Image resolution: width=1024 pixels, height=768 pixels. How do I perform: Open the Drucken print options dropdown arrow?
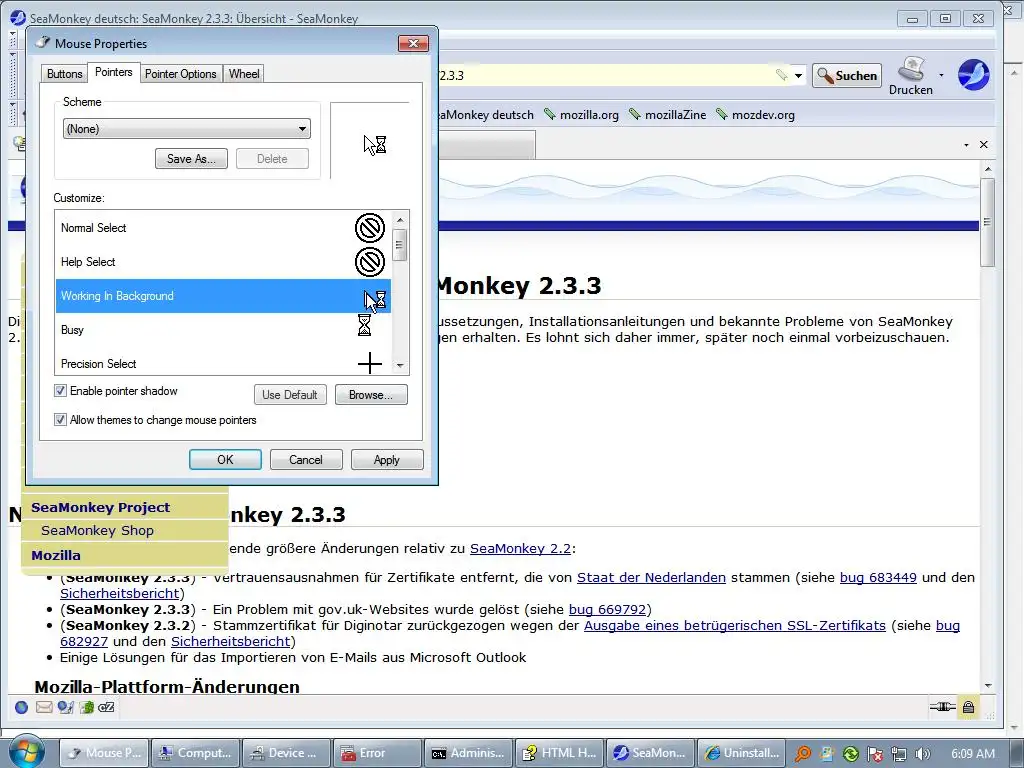941,75
